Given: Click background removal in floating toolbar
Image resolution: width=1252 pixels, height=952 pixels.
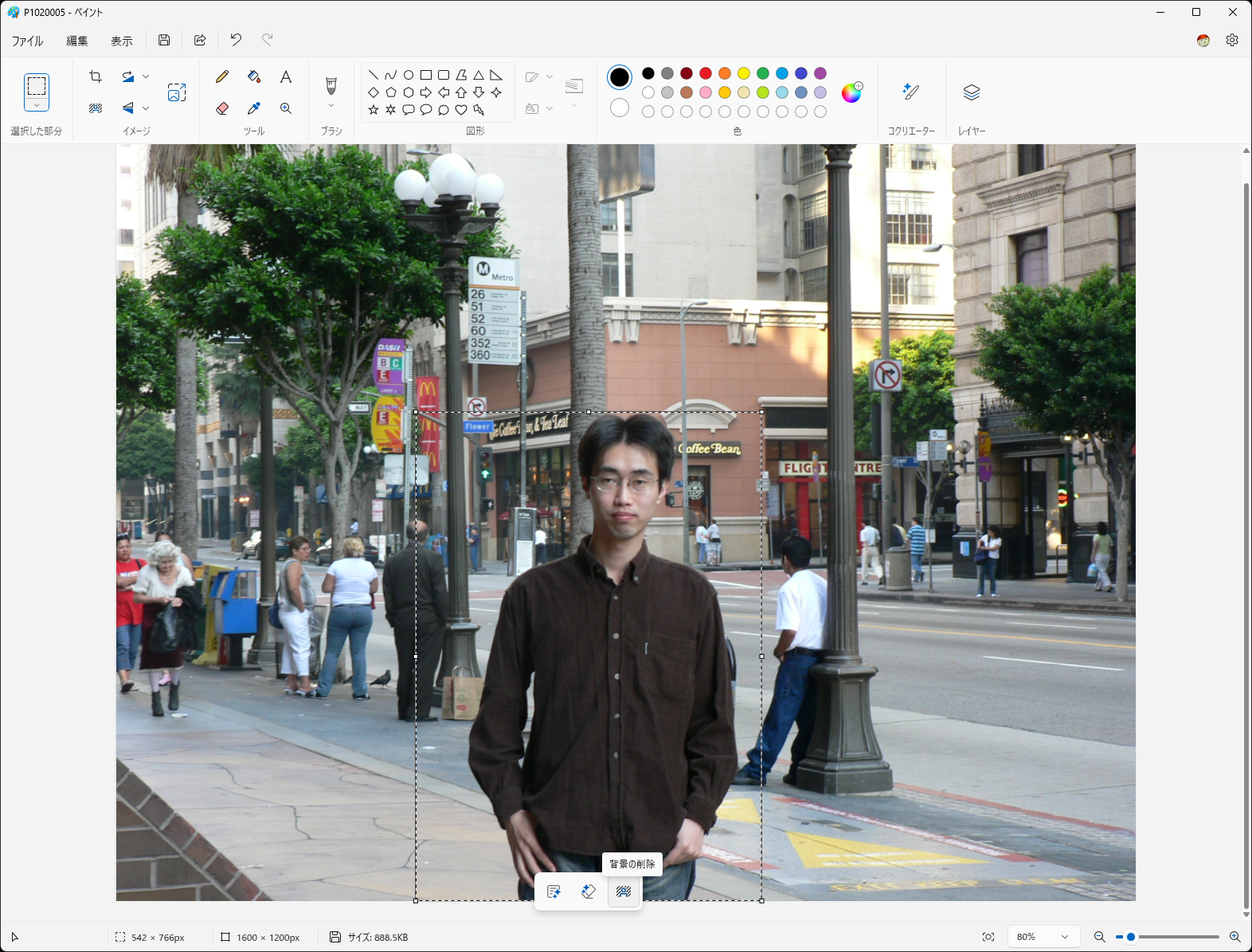Looking at the screenshot, I should point(624,891).
